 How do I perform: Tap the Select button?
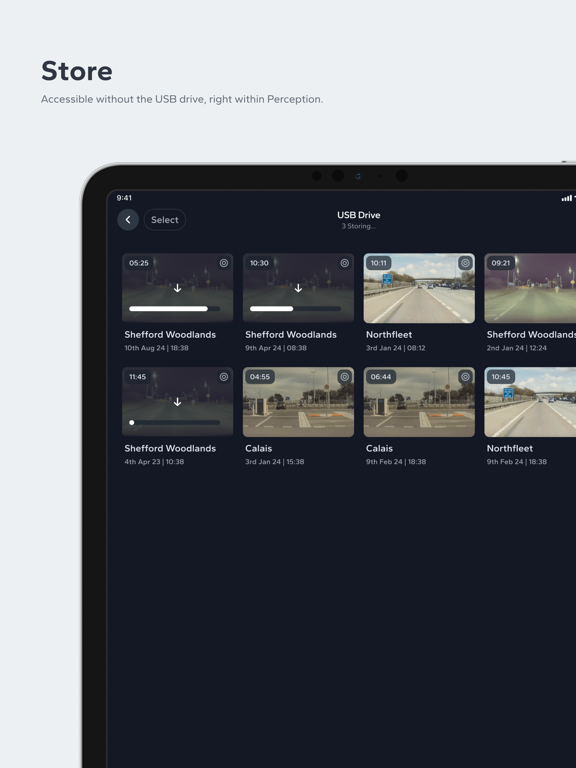coord(165,220)
